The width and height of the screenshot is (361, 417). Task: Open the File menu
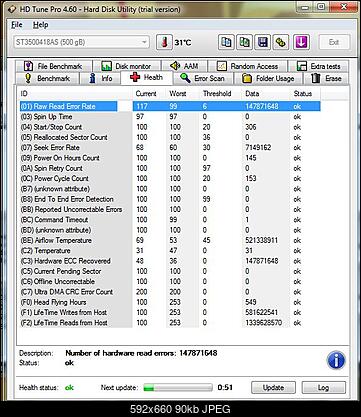point(17,25)
